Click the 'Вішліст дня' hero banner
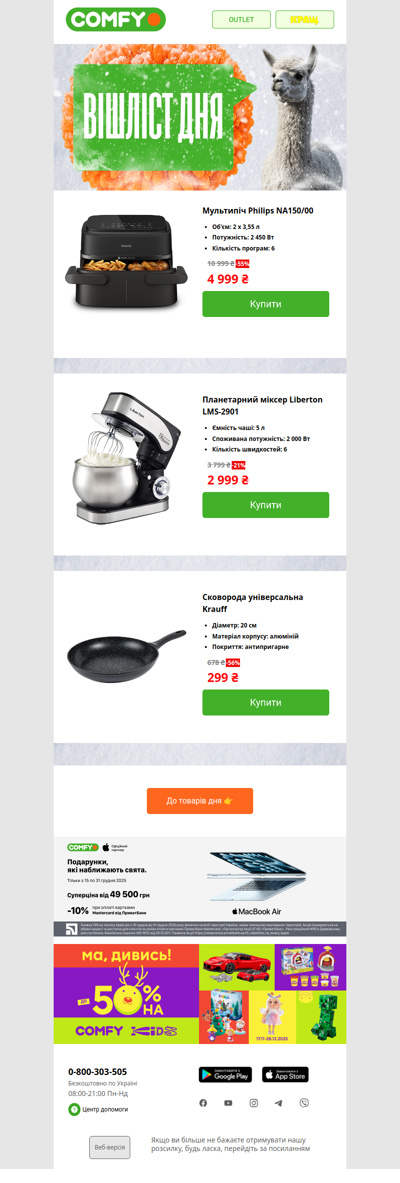This screenshot has height=1183, width=400. pyautogui.click(x=200, y=117)
